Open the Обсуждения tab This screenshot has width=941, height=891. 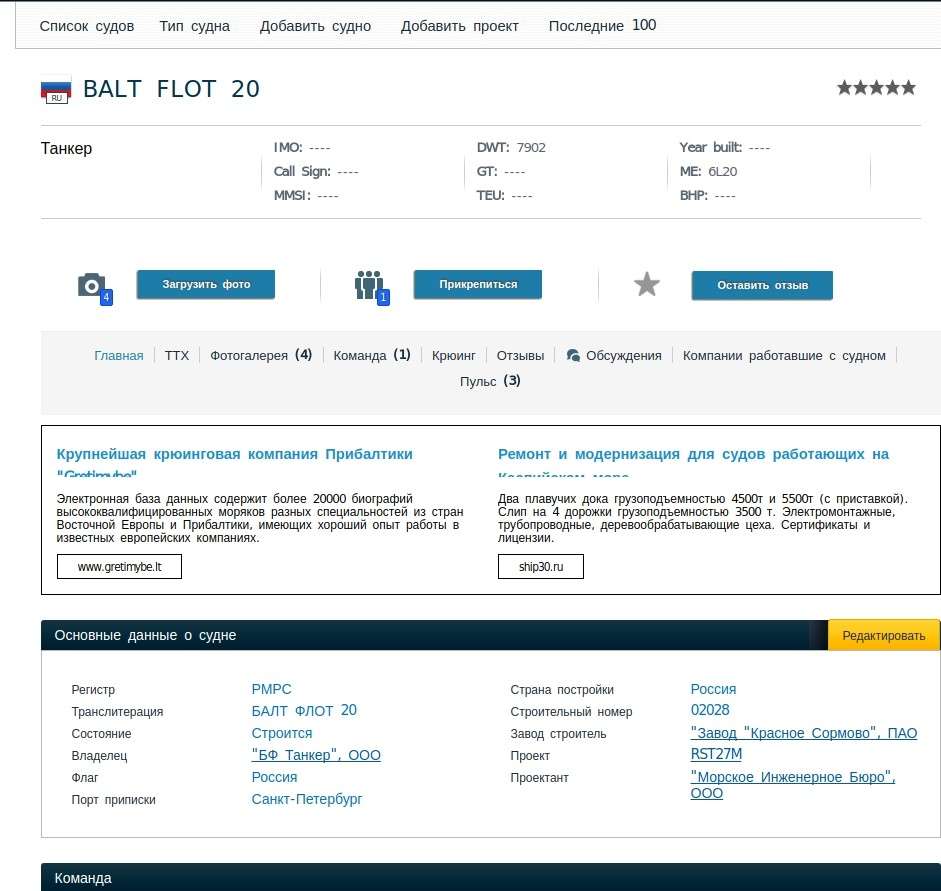point(624,355)
